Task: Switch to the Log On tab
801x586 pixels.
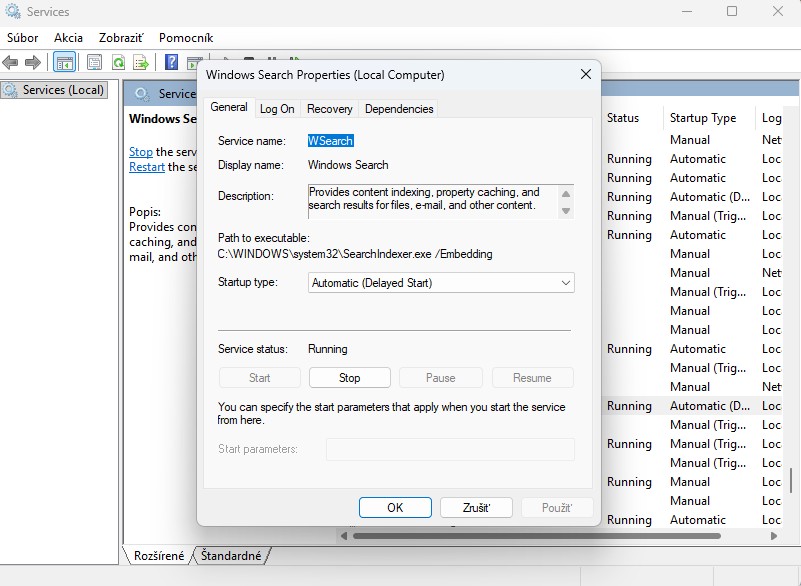Action: click(277, 109)
